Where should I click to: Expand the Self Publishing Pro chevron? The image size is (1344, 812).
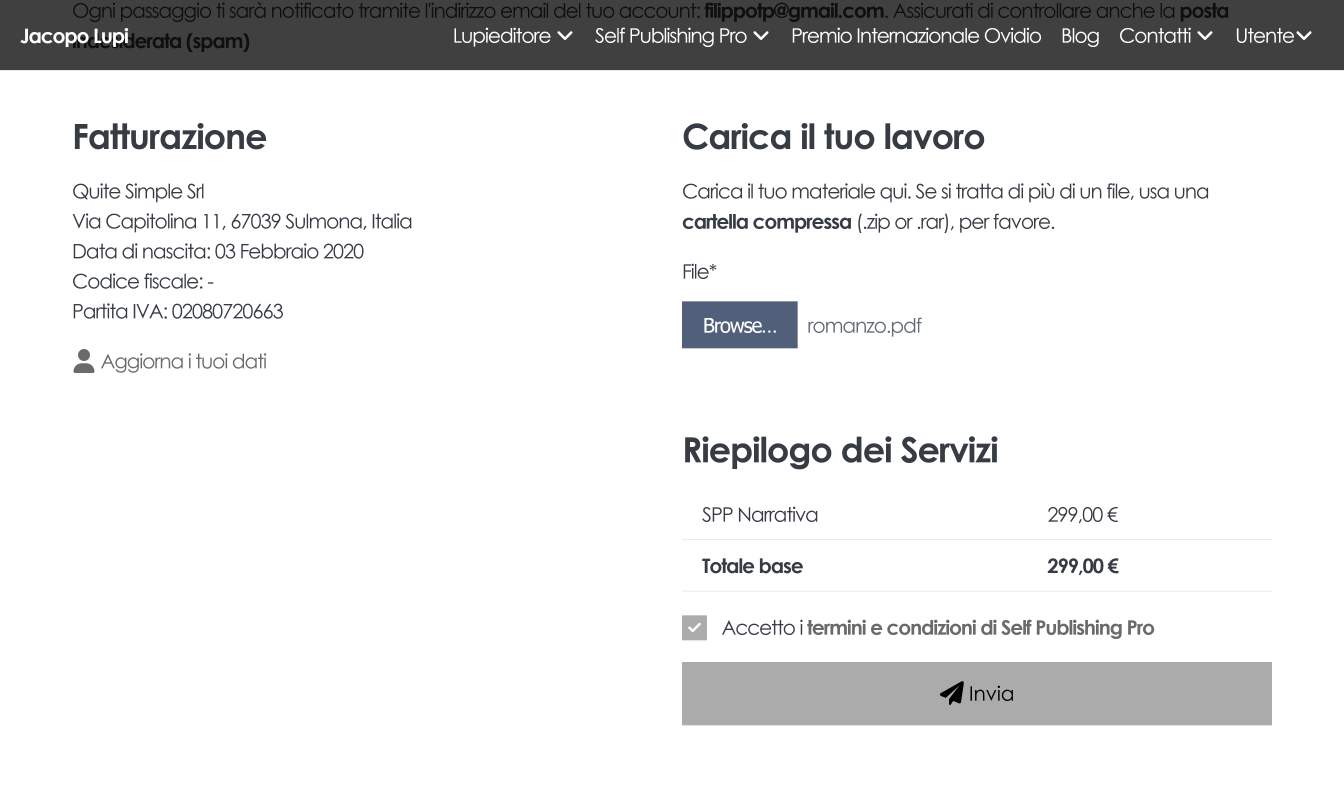[761, 36]
